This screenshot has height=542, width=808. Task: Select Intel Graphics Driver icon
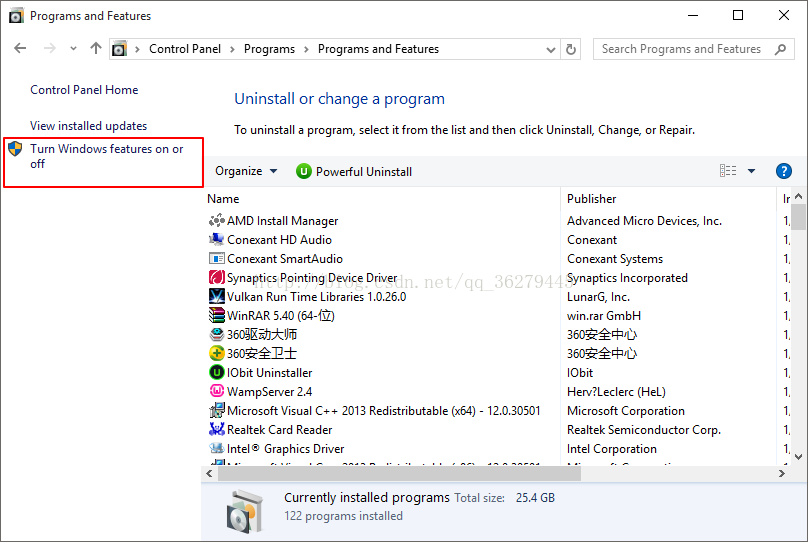pos(217,448)
